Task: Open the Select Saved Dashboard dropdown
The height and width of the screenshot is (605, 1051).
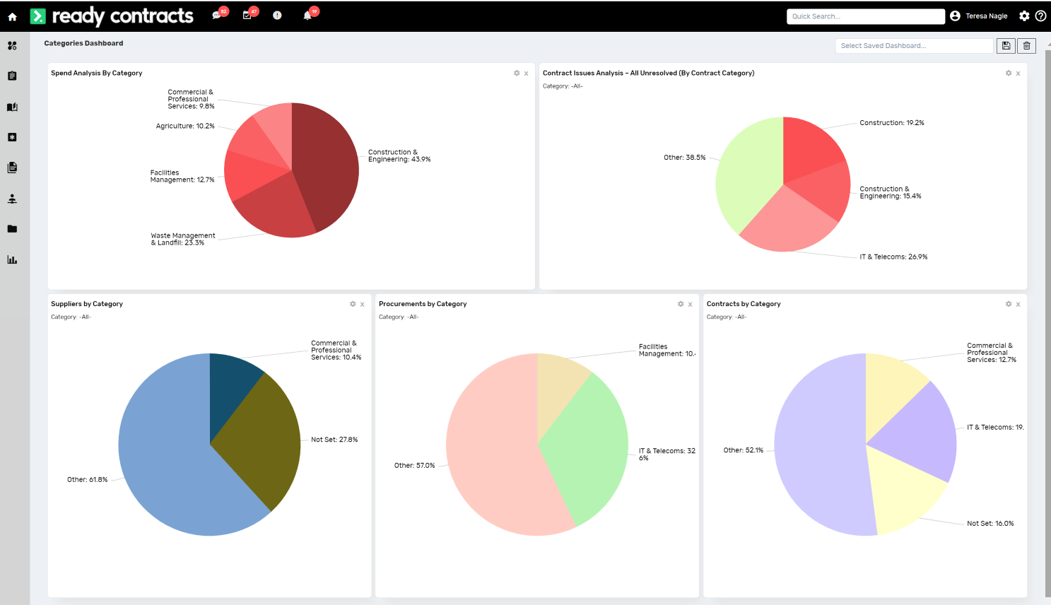Action: point(914,46)
